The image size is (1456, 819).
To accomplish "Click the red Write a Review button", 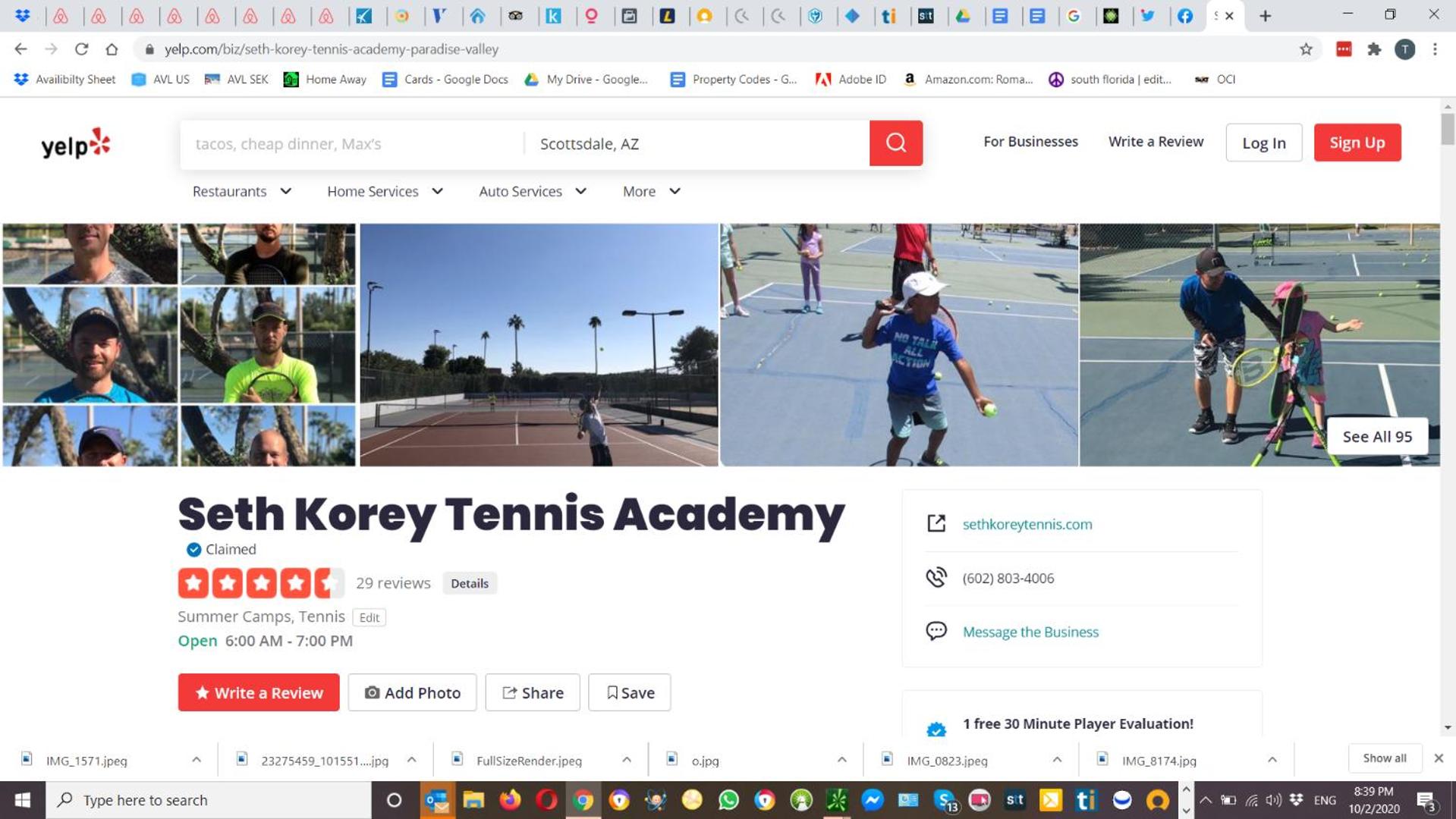I will point(259,692).
